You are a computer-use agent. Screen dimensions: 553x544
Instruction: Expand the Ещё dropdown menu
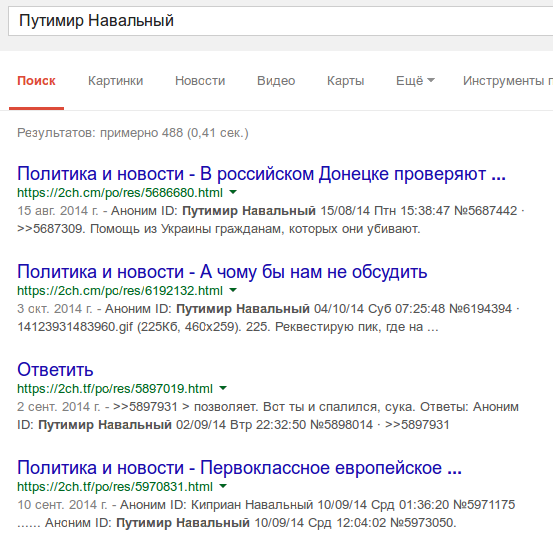[x=415, y=81]
